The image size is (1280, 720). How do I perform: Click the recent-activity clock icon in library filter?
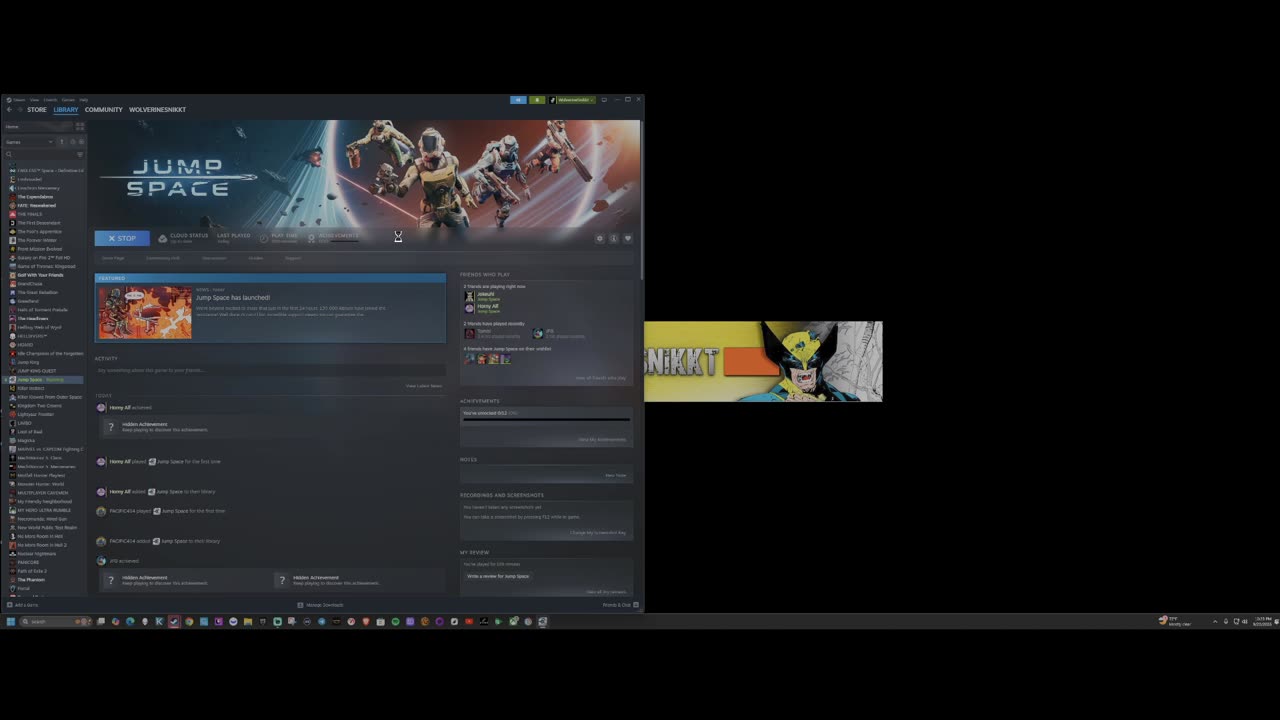tap(73, 142)
